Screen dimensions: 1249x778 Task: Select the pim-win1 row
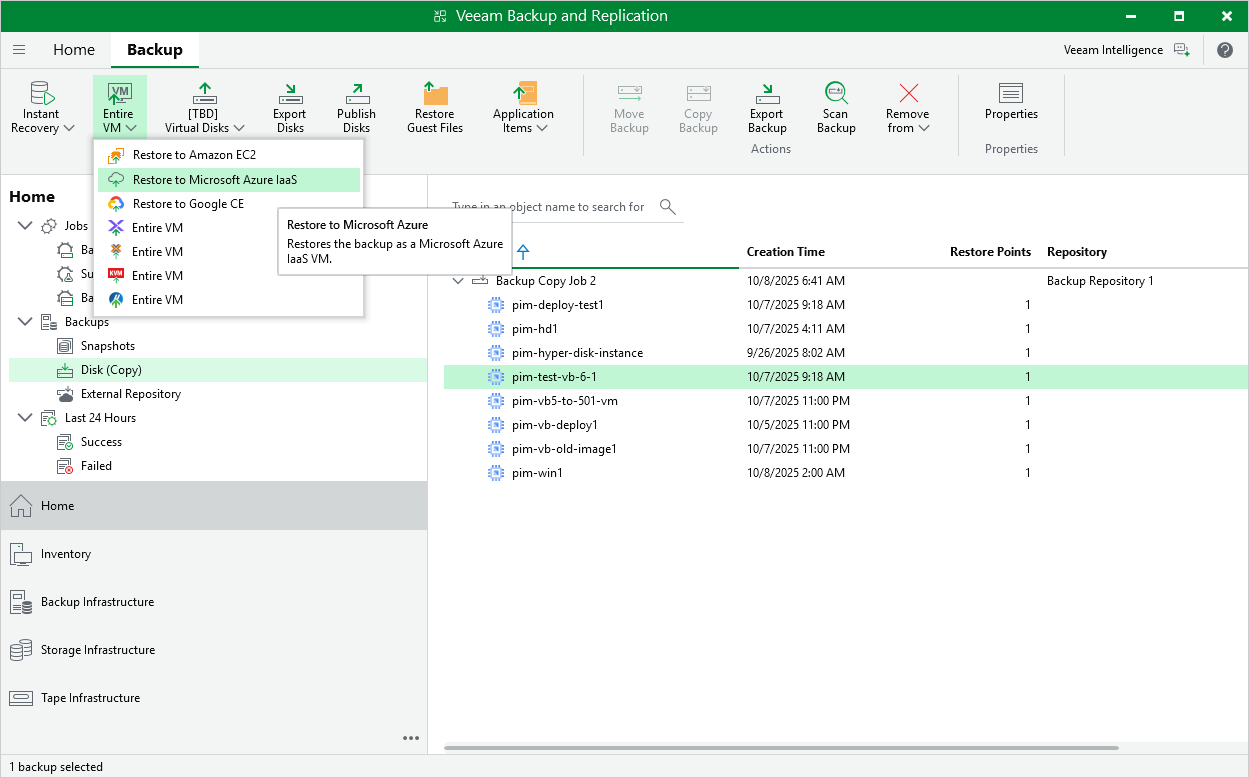tap(846, 473)
